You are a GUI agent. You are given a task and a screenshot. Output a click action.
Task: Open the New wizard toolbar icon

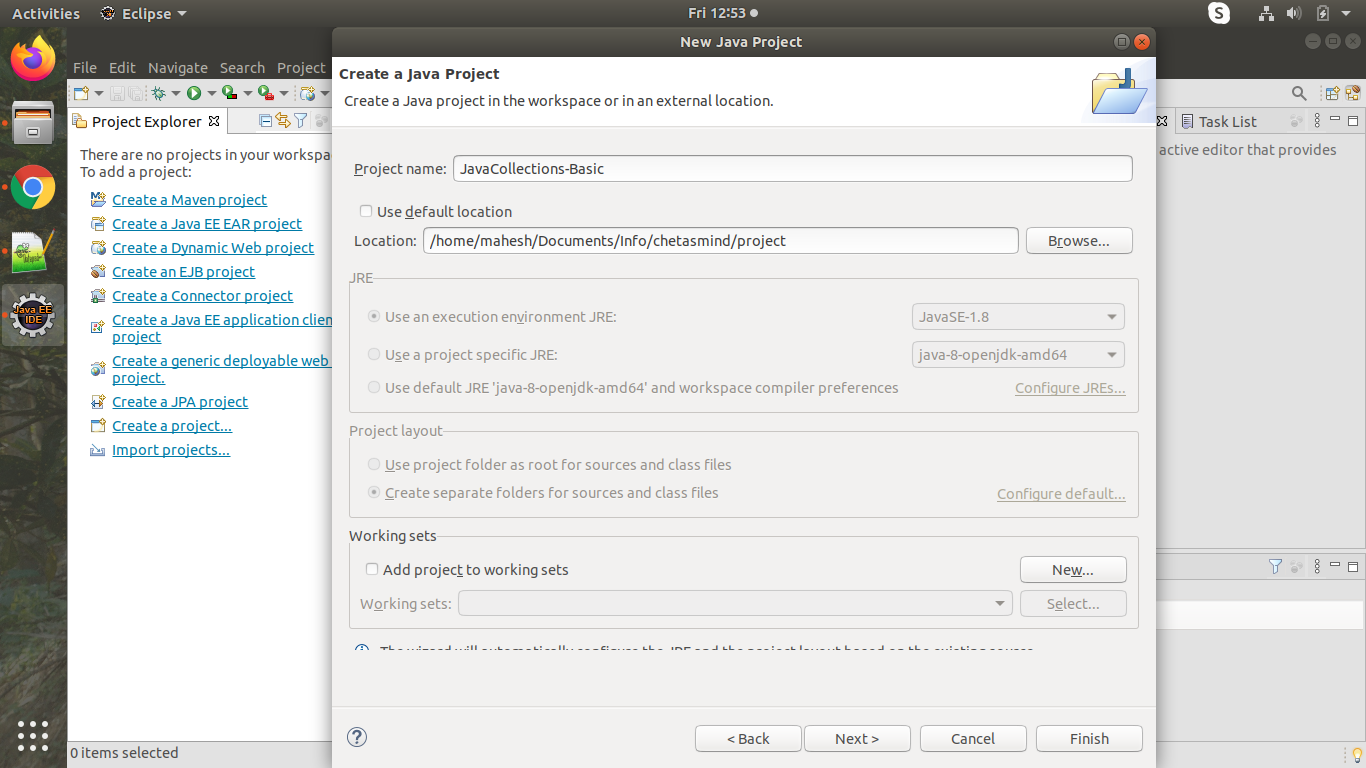[x=80, y=93]
